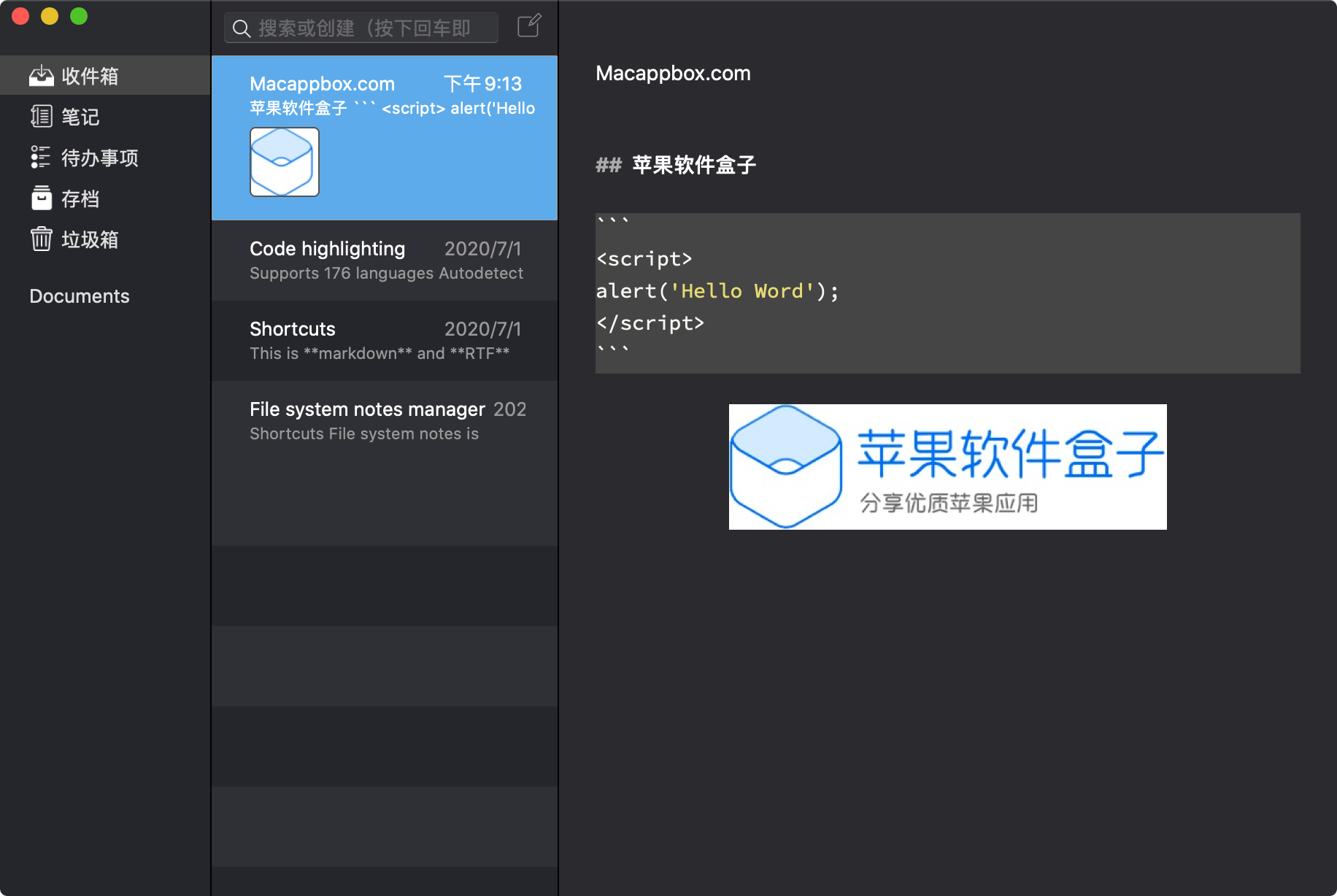Click 'Supports 176 languages Autodetect' preview text

pyautogui.click(x=386, y=273)
